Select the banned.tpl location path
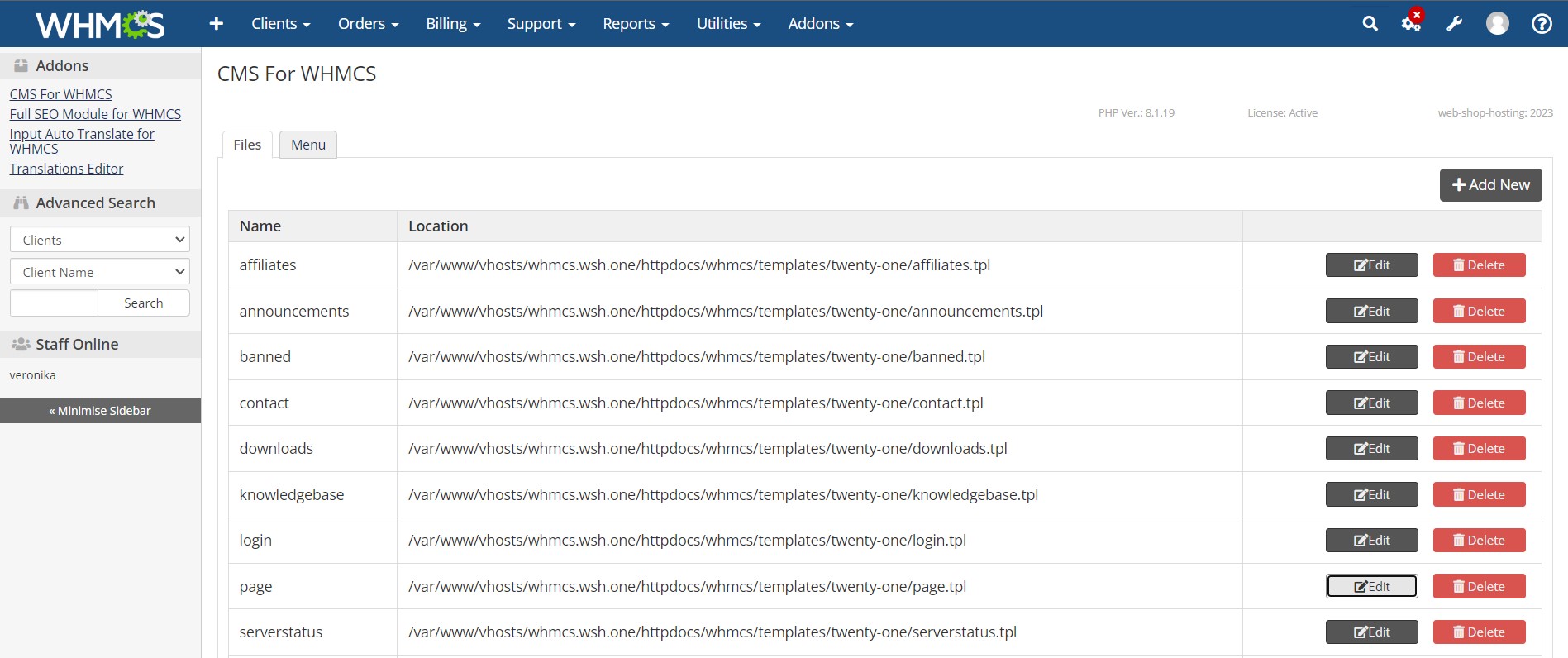The width and height of the screenshot is (1568, 658). 697,357
